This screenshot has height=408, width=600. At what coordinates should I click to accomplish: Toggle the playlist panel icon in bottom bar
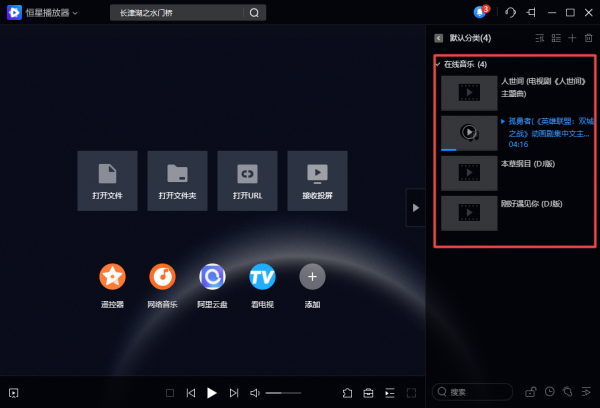[x=390, y=393]
